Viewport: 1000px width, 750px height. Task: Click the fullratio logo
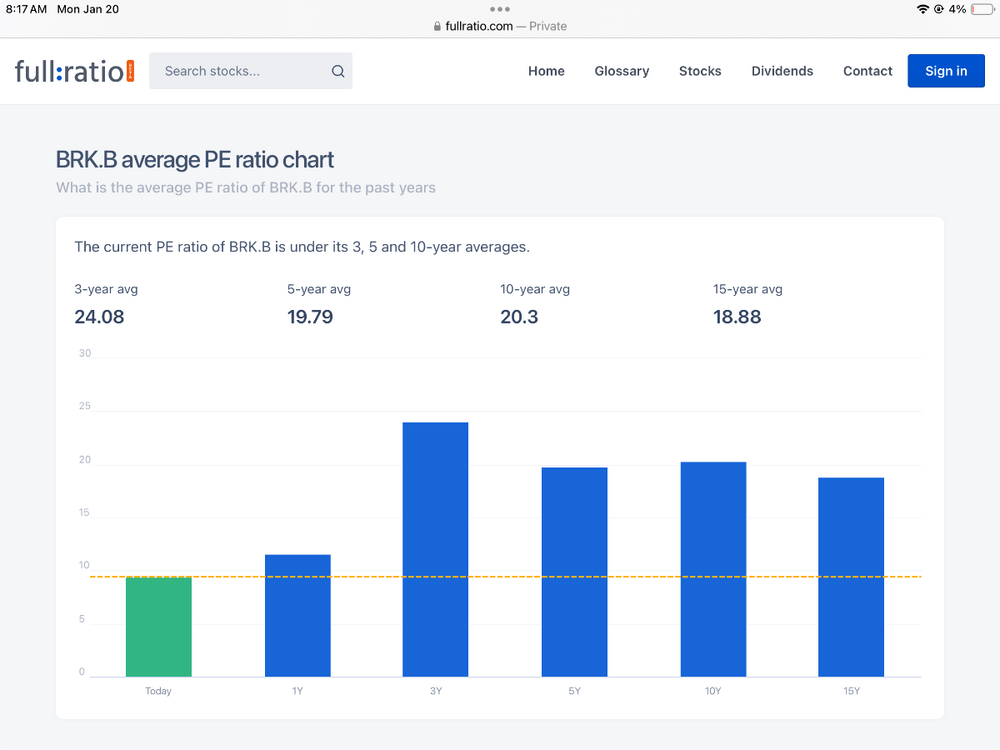tap(75, 71)
